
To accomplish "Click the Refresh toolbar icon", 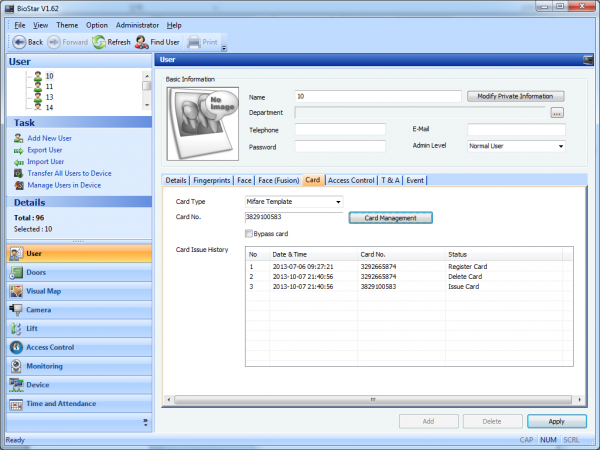I will (99, 42).
